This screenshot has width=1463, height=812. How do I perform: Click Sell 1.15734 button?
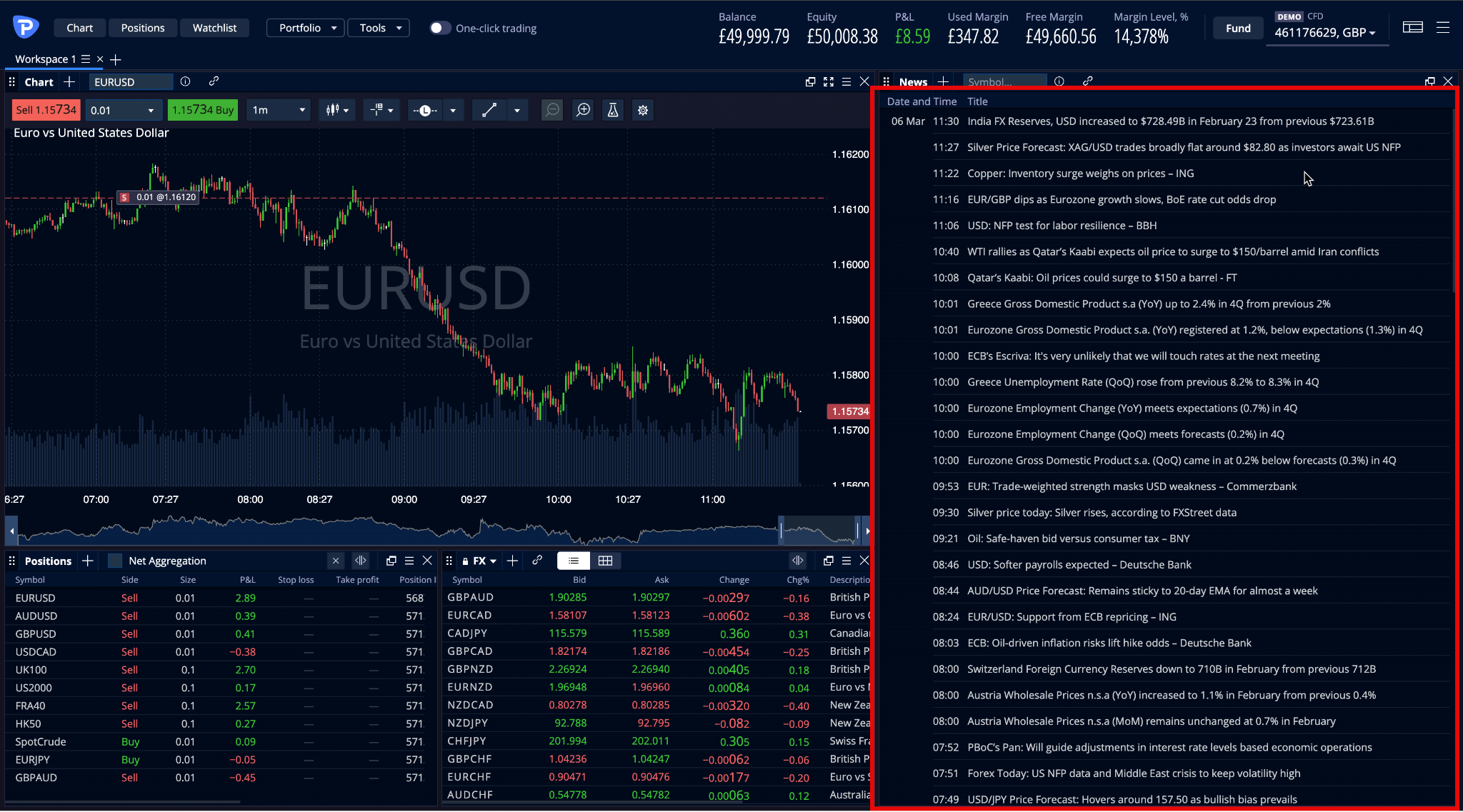click(46, 110)
